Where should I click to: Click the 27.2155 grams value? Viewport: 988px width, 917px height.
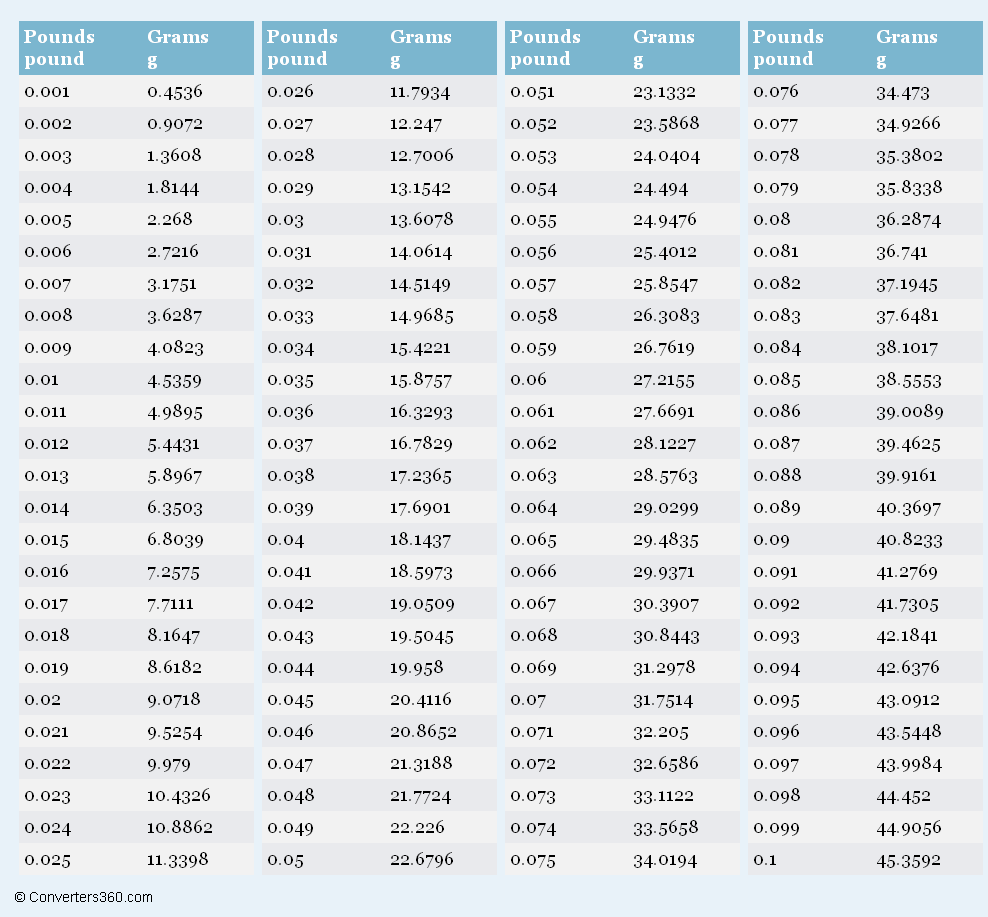click(x=663, y=380)
